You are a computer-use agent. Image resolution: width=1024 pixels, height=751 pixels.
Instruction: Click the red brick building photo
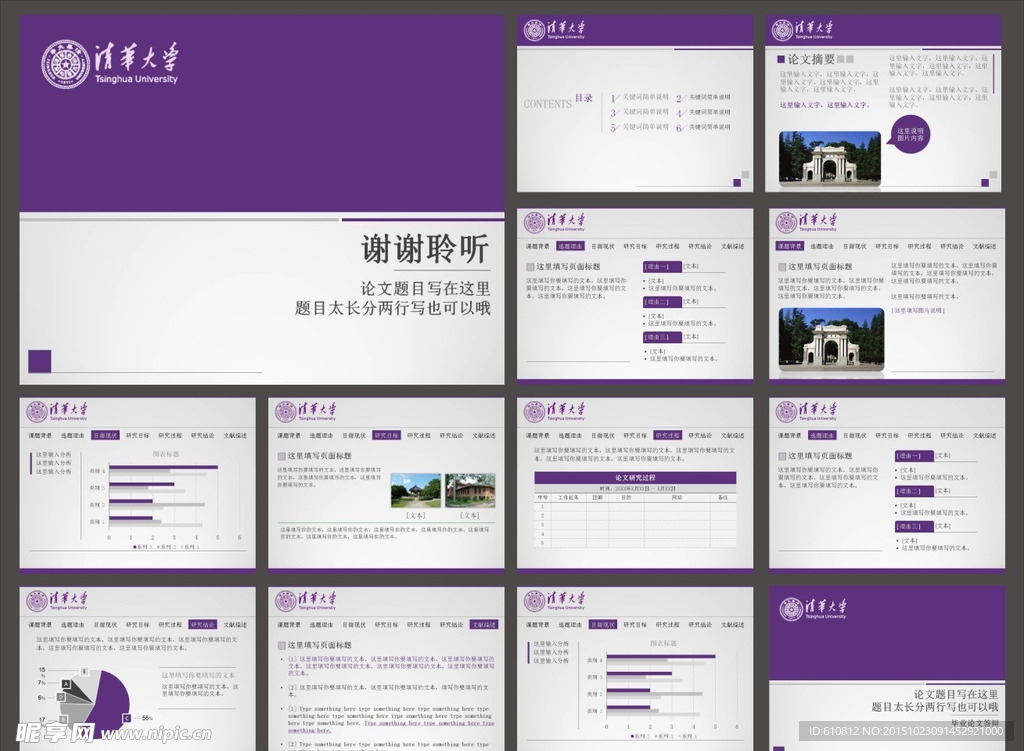point(470,490)
